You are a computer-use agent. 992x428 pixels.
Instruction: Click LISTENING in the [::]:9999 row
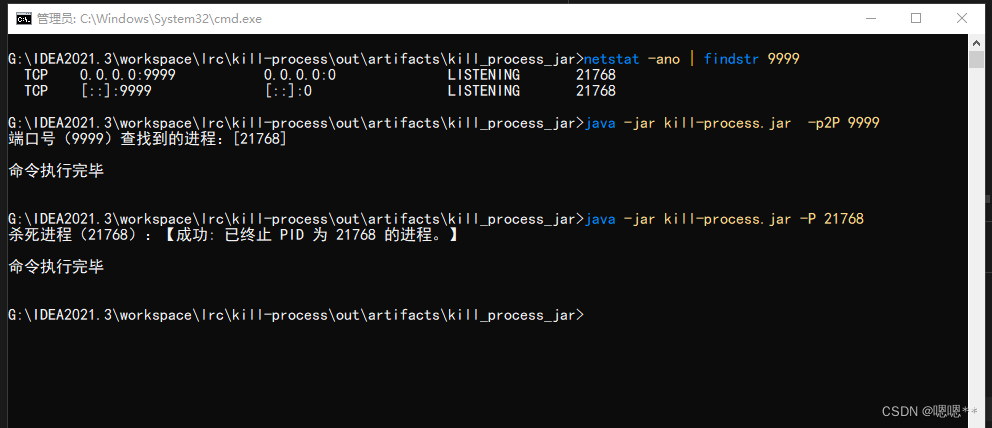coord(483,91)
